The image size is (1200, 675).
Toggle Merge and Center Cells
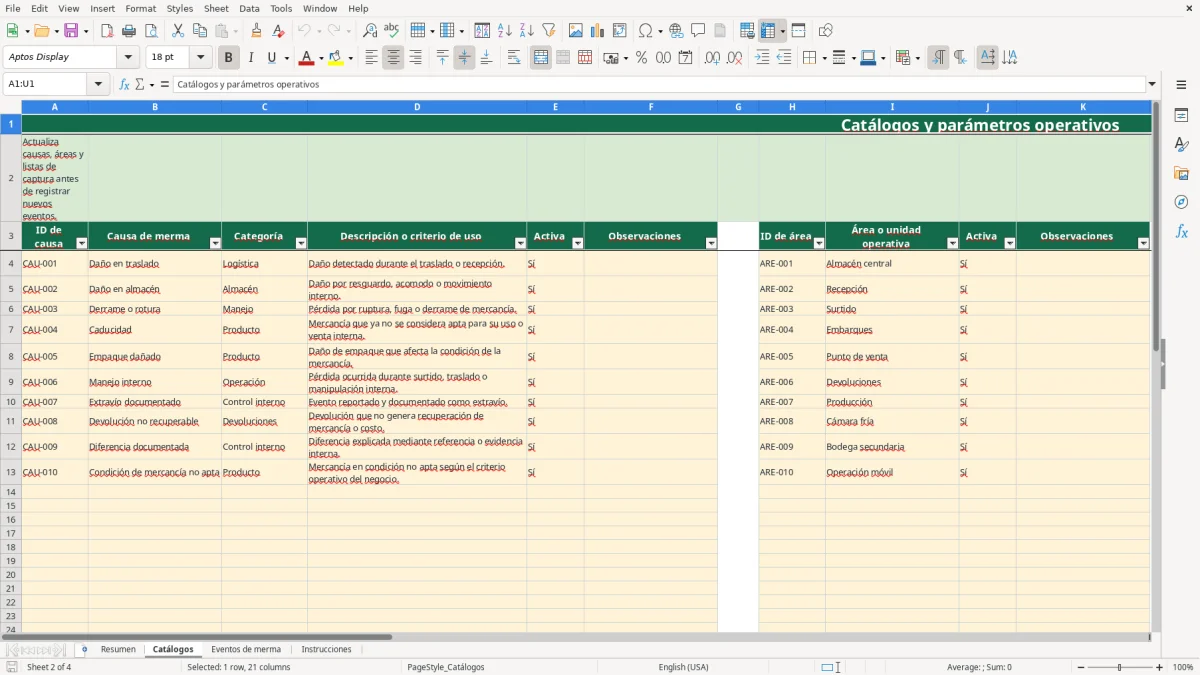[x=541, y=58]
